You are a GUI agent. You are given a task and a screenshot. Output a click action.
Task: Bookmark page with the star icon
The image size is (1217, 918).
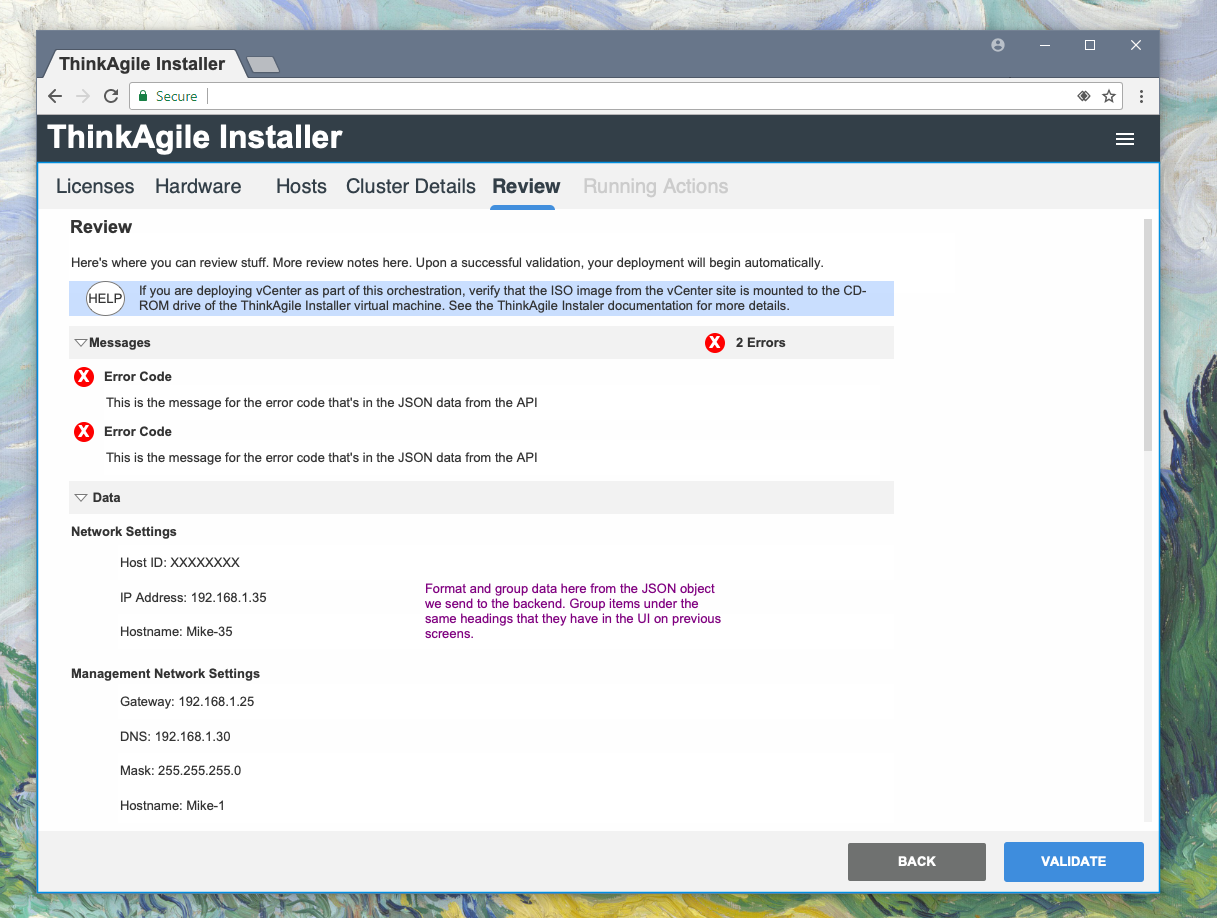(1108, 96)
